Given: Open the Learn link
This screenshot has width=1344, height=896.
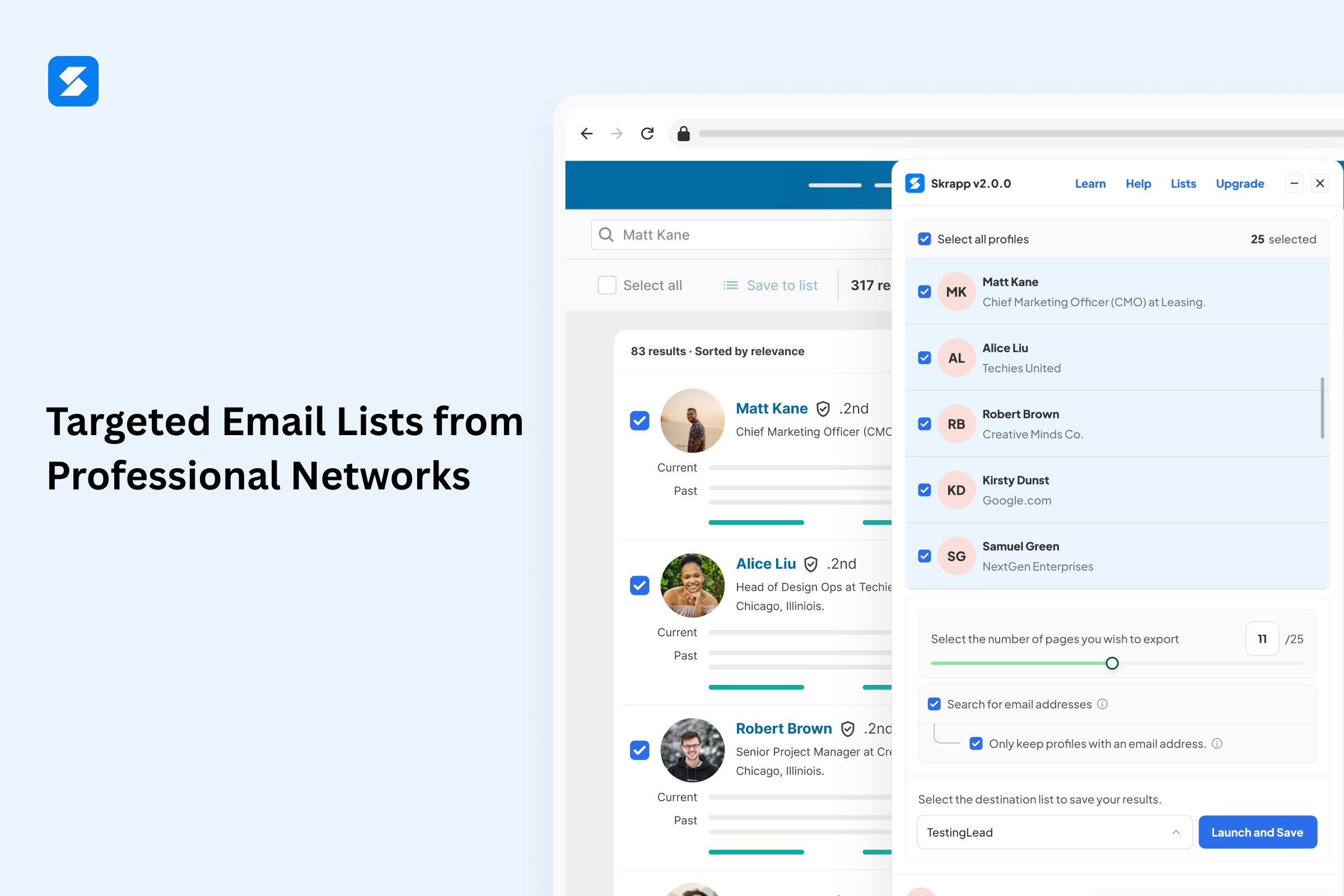Looking at the screenshot, I should click(x=1090, y=183).
